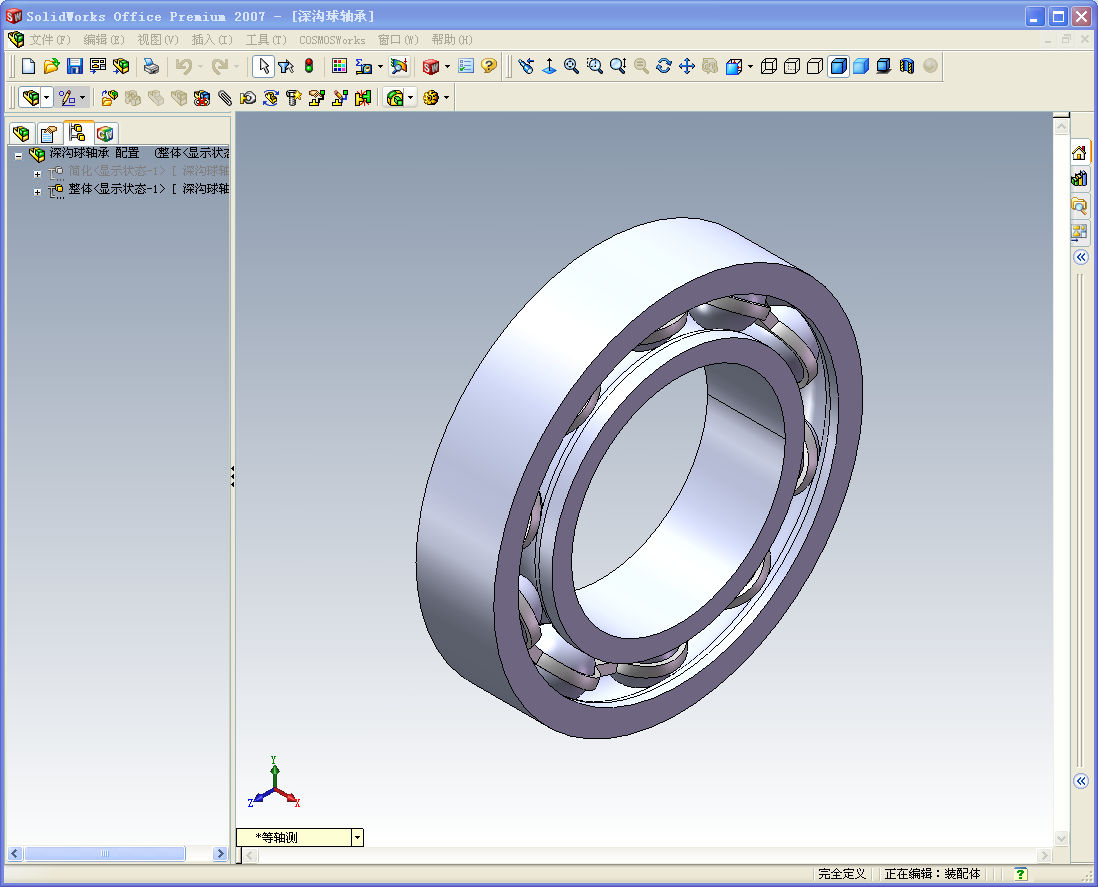Open the 编辑(E) menu
This screenshot has width=1098, height=887.
pyautogui.click(x=104, y=40)
